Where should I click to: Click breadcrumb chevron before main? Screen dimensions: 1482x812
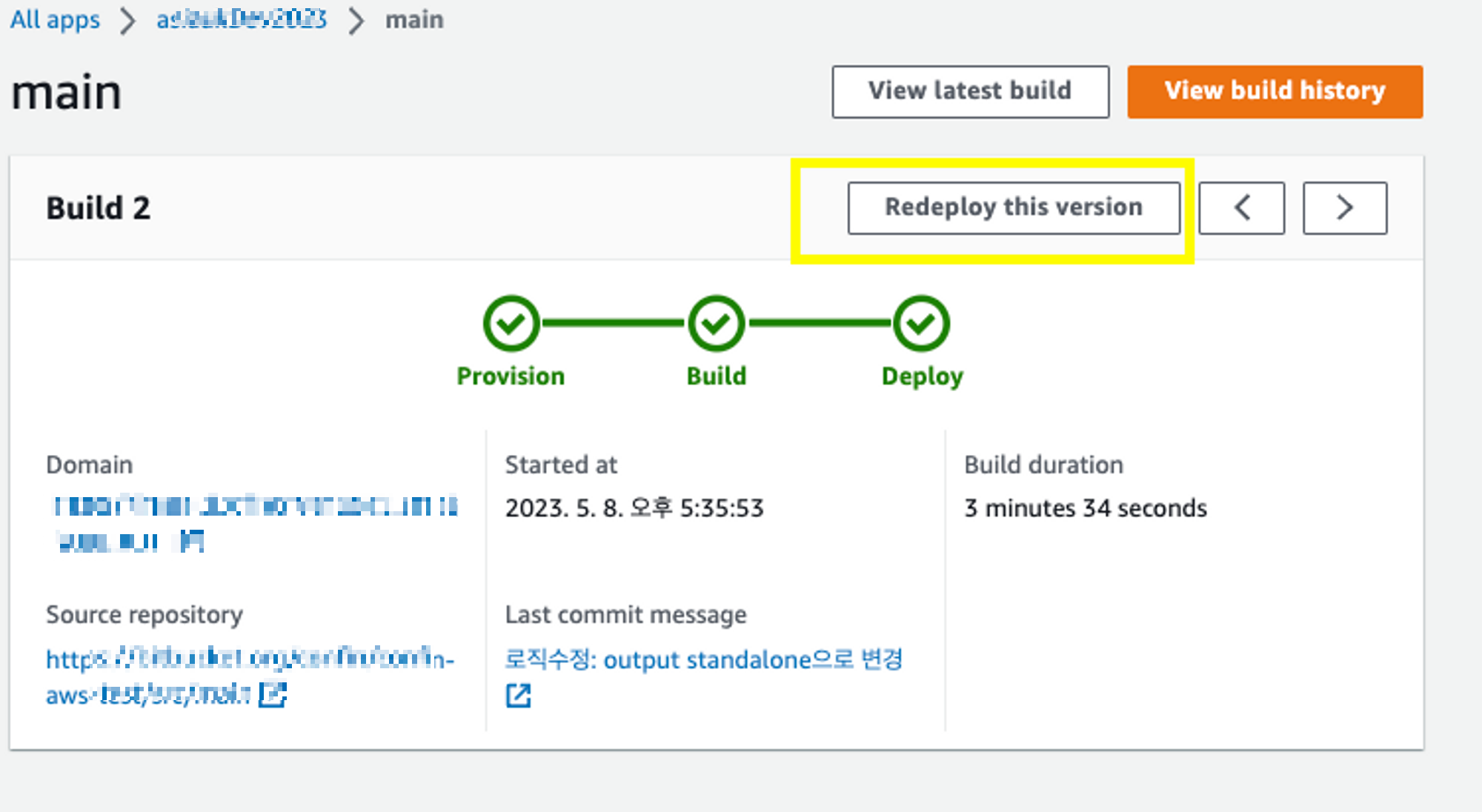click(x=356, y=20)
